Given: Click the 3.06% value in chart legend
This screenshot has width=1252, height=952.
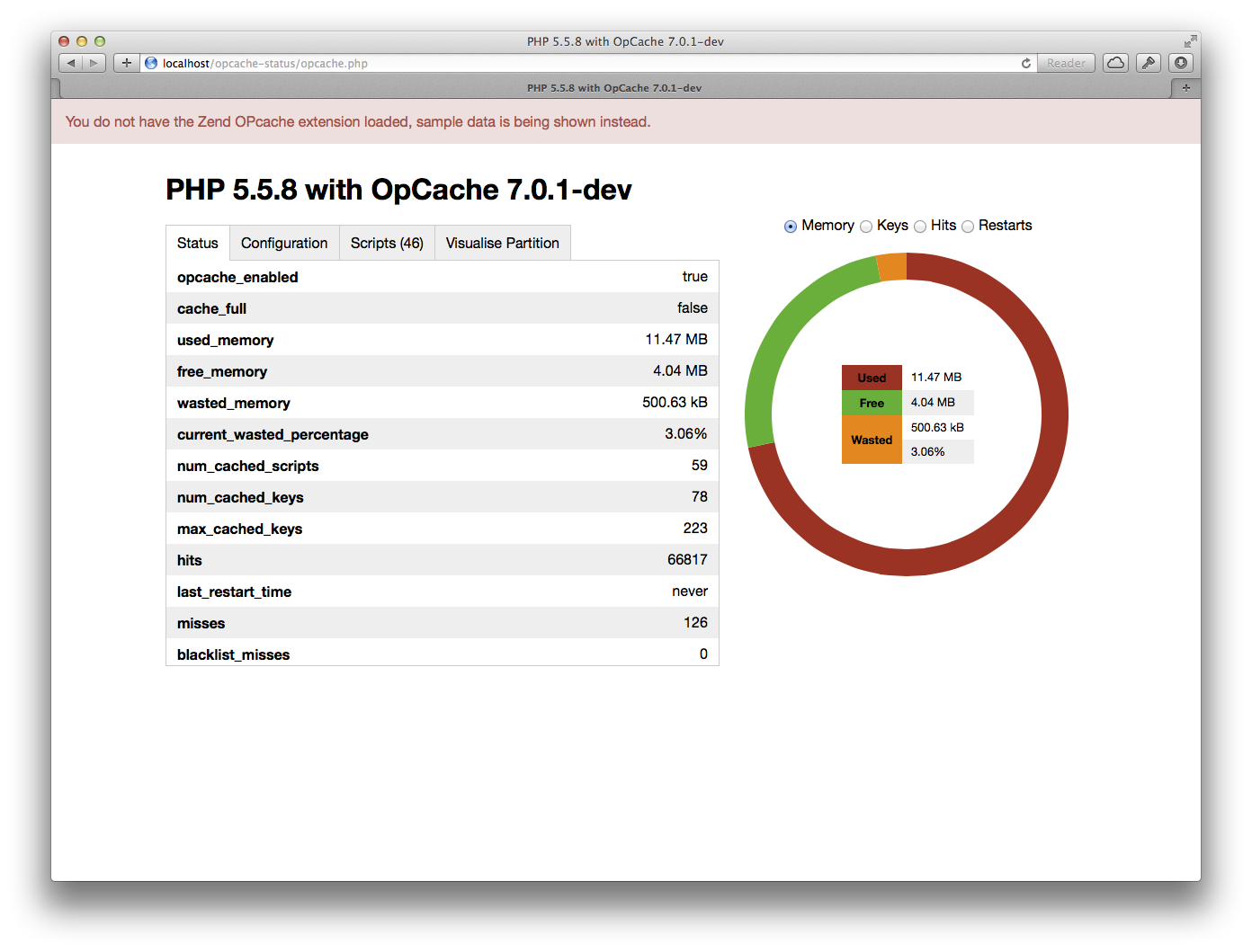Looking at the screenshot, I should tap(927, 451).
